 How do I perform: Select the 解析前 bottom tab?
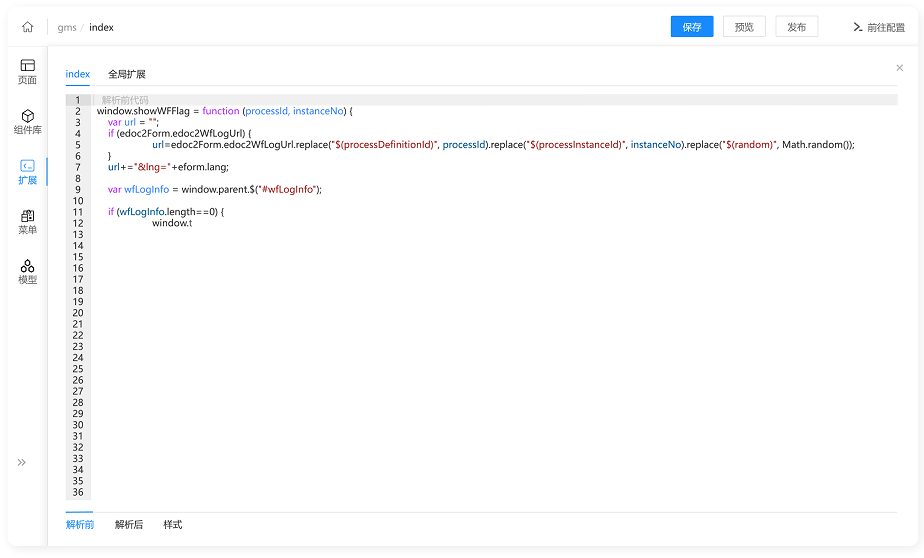80,524
